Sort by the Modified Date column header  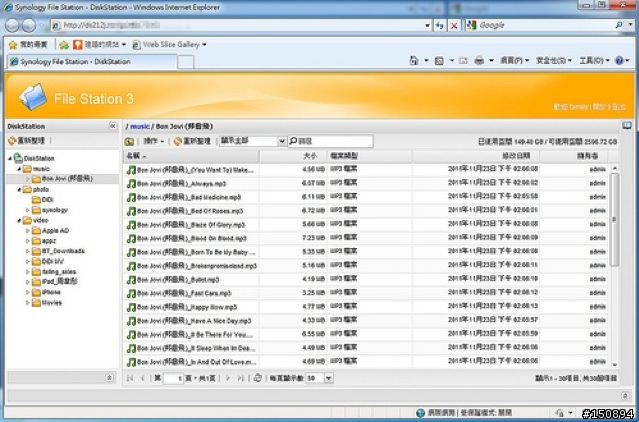tap(476, 156)
